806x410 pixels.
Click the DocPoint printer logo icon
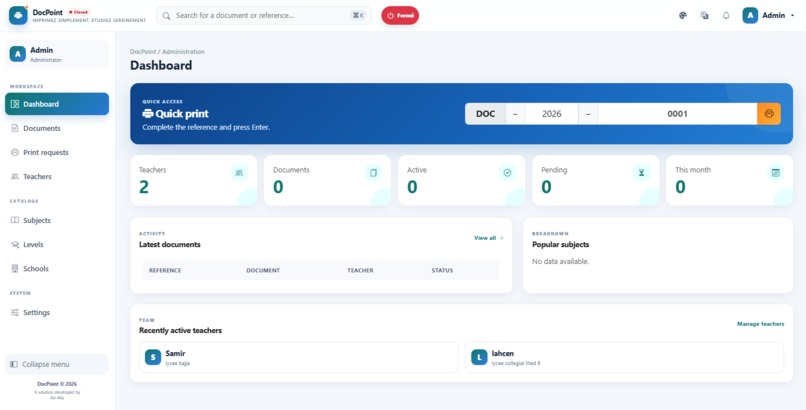pyautogui.click(x=19, y=15)
